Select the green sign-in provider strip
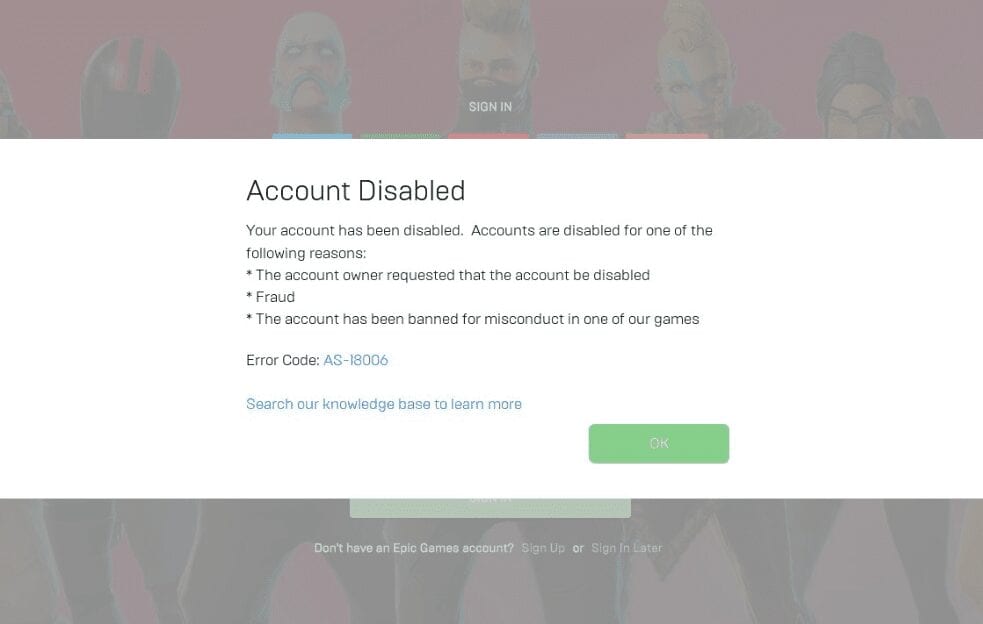The height and width of the screenshot is (624, 983). [400, 136]
